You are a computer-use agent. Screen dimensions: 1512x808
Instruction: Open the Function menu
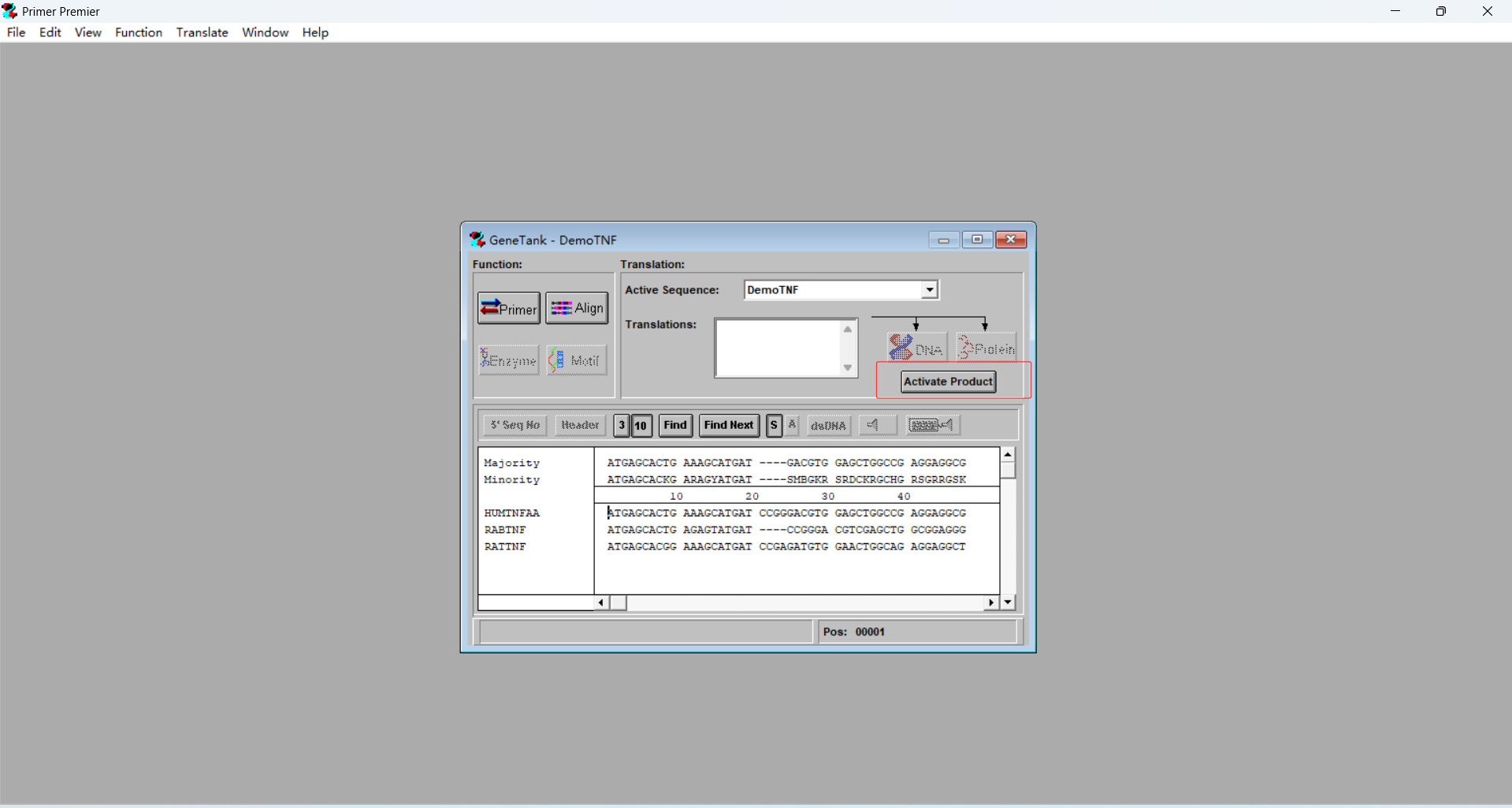click(139, 32)
